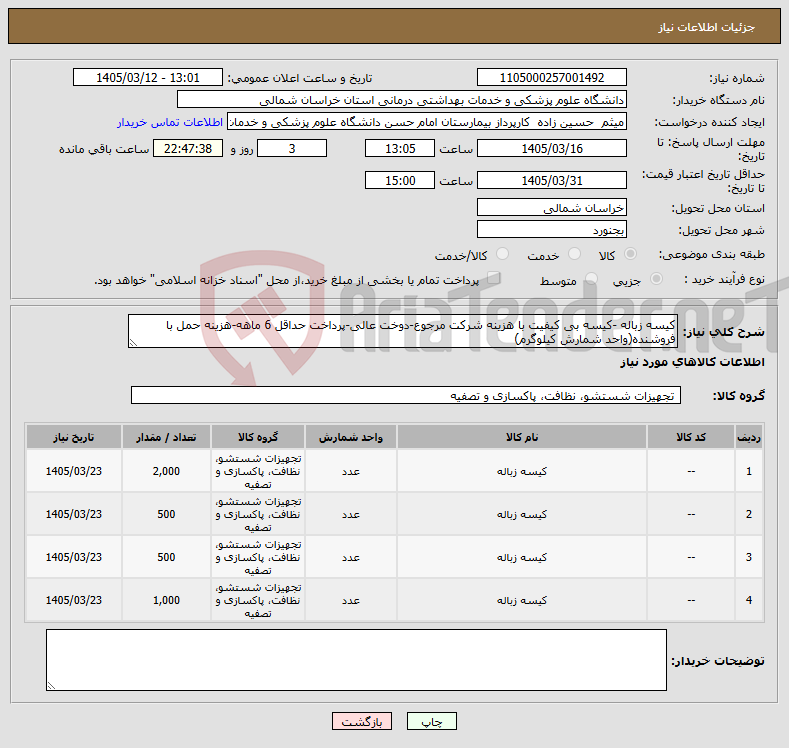The width and height of the screenshot is (789, 748).
Task: Click the buyer notes resize handle
Action: [51, 686]
